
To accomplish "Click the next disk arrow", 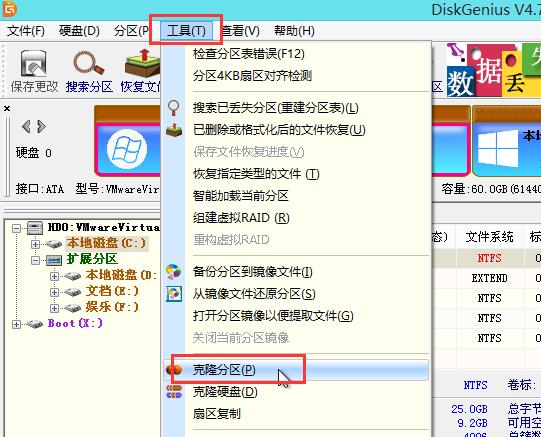I will coord(41,127).
